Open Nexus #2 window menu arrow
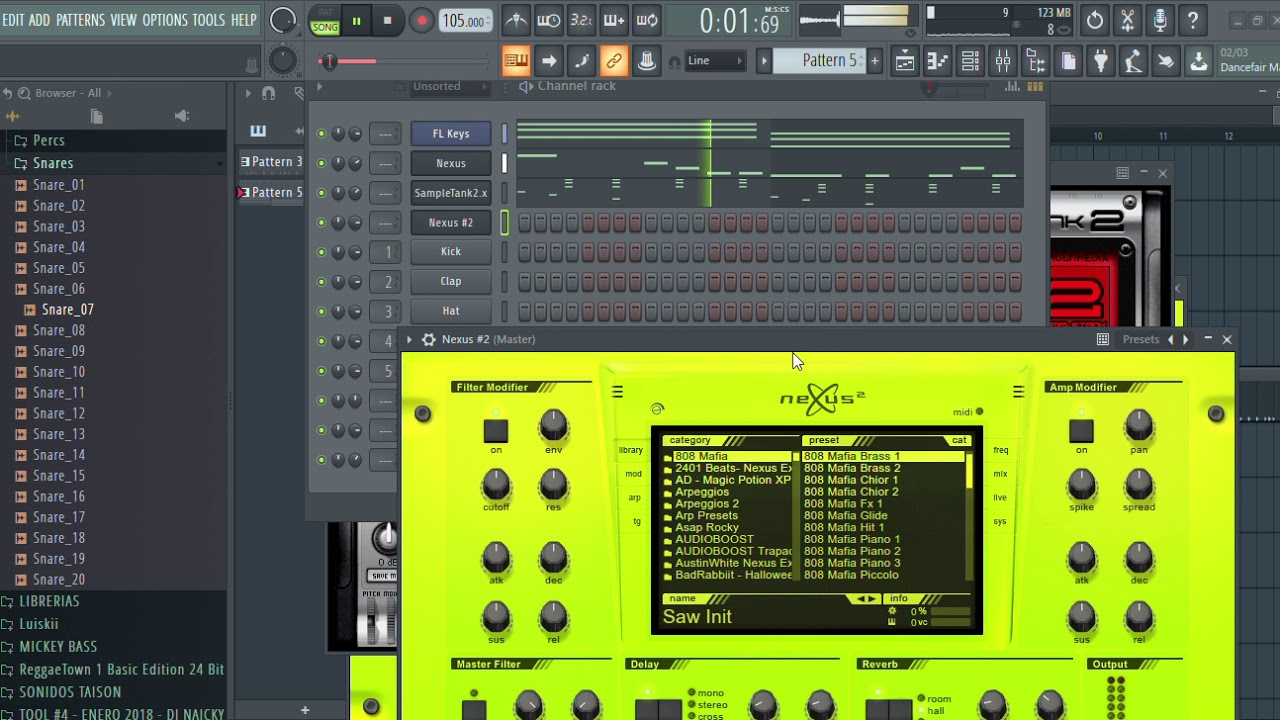The height and width of the screenshot is (720, 1280). pos(409,340)
